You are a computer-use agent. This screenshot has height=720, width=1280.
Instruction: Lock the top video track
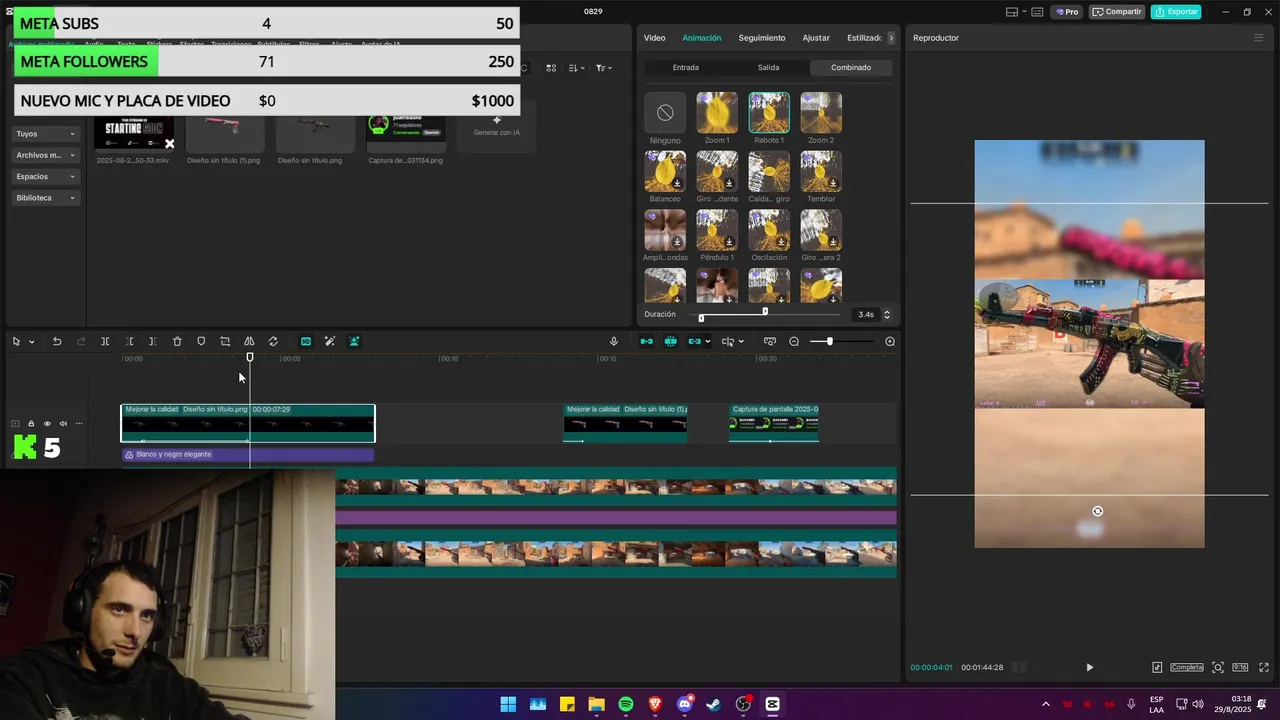tap(31, 424)
